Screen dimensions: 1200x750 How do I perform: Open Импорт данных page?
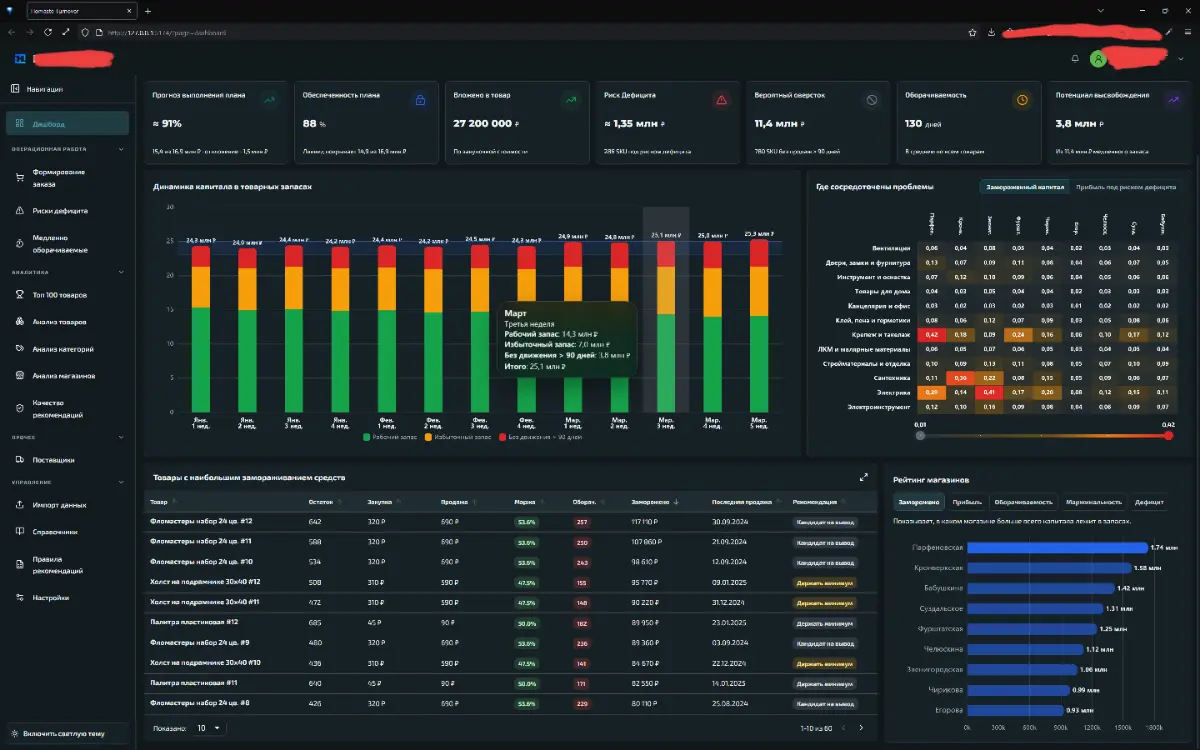click(67, 505)
